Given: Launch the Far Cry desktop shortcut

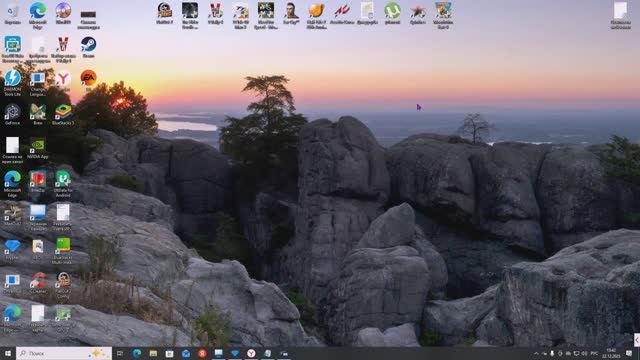Looking at the screenshot, I should [291, 13].
